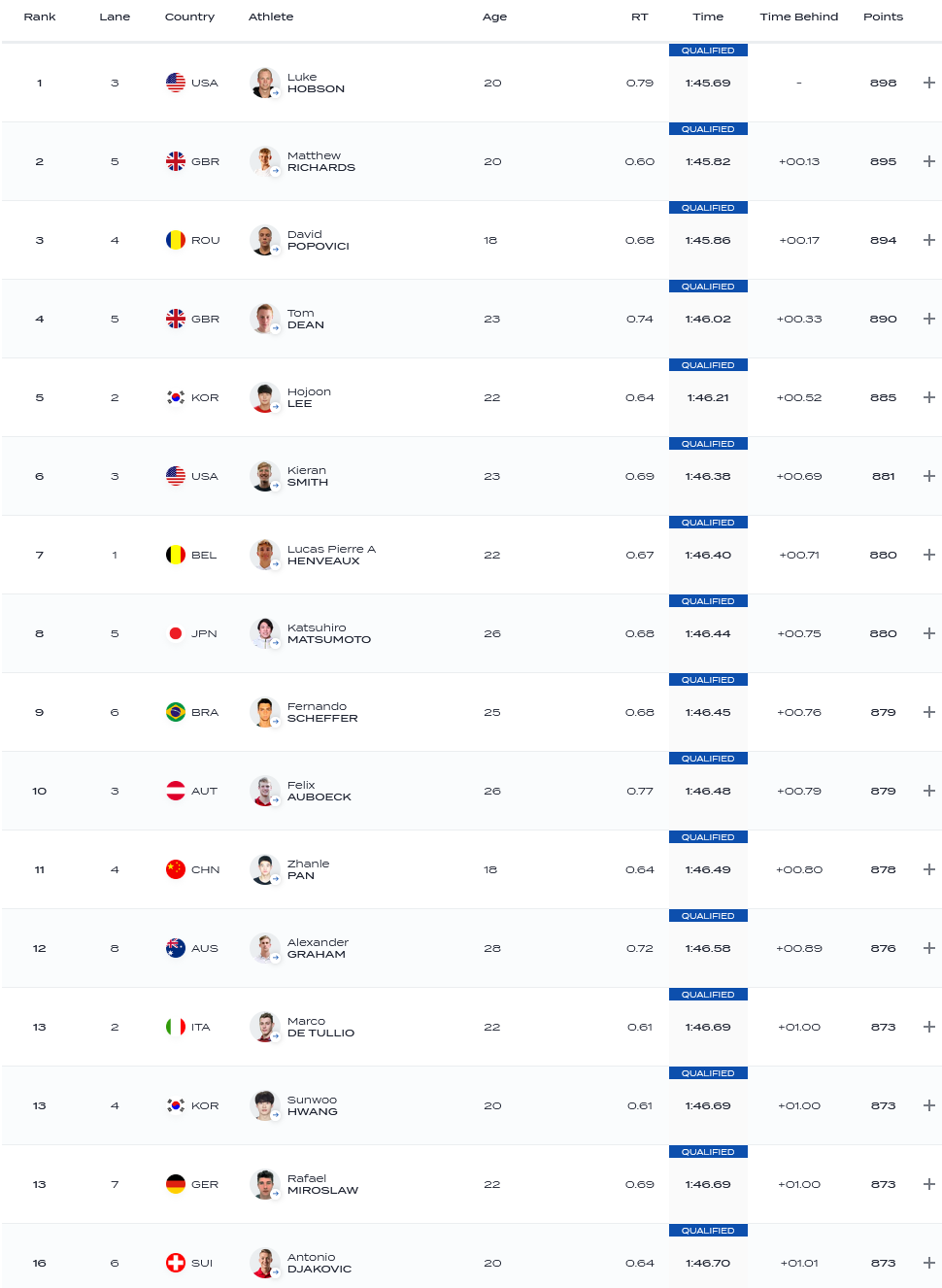Click Felix Auboeck's profile photo thumbnail
Viewport: 942px width, 1288px height.
(264, 791)
